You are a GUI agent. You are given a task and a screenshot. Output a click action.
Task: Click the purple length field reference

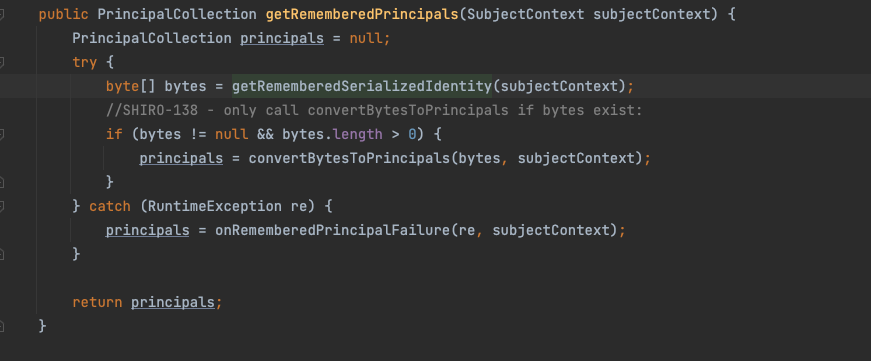click(x=357, y=134)
